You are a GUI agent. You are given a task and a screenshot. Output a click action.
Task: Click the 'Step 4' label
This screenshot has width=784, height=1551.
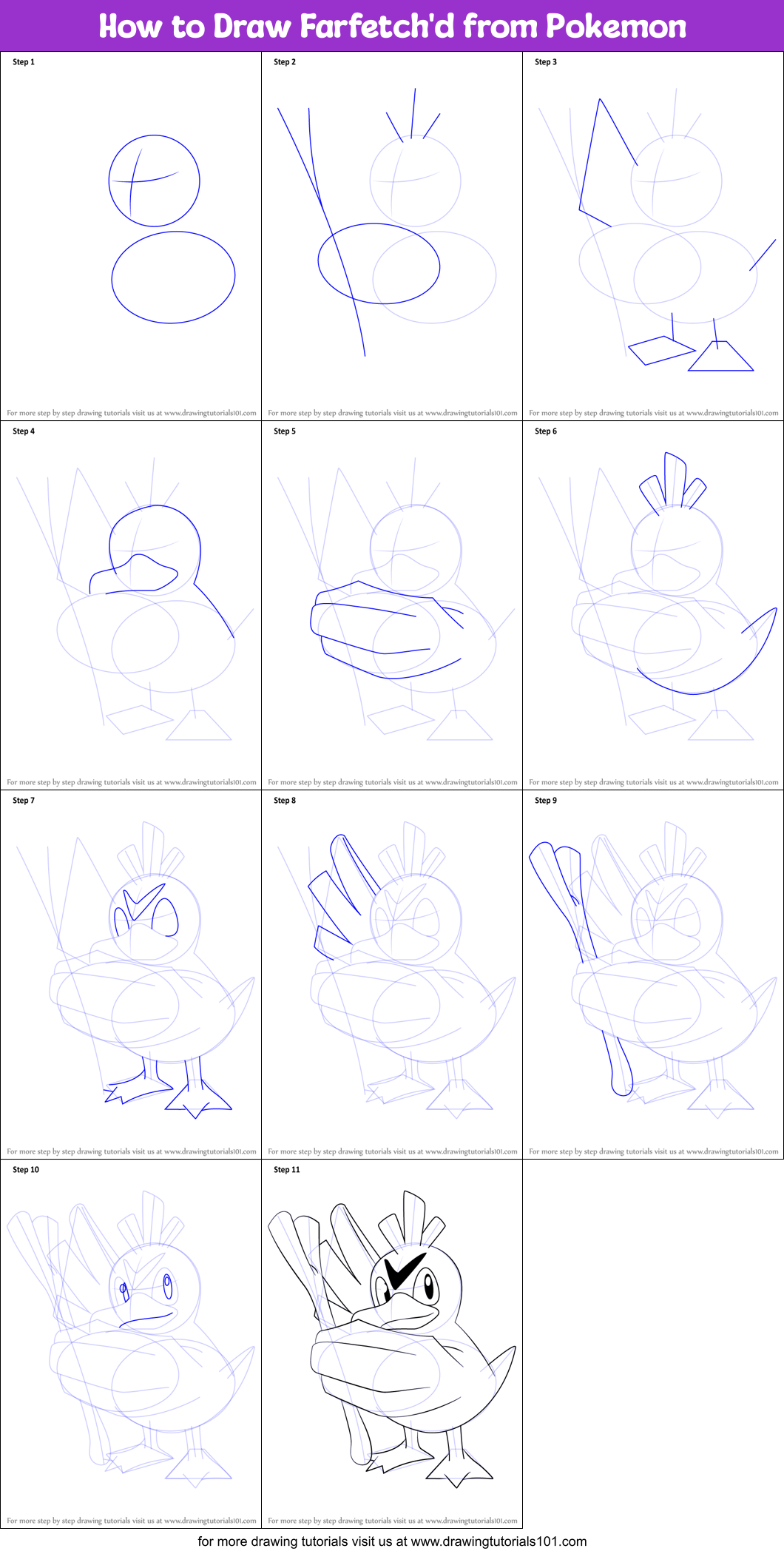24,431
